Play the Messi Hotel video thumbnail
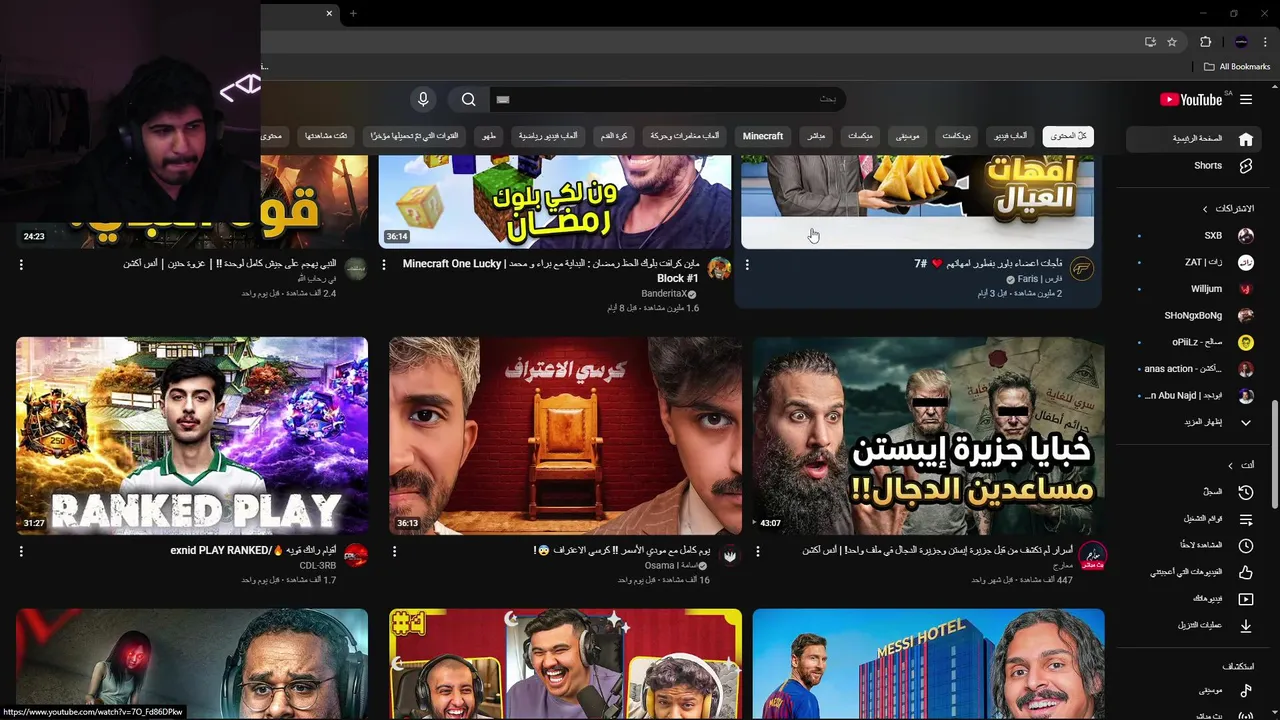The height and width of the screenshot is (720, 1280). click(x=929, y=664)
